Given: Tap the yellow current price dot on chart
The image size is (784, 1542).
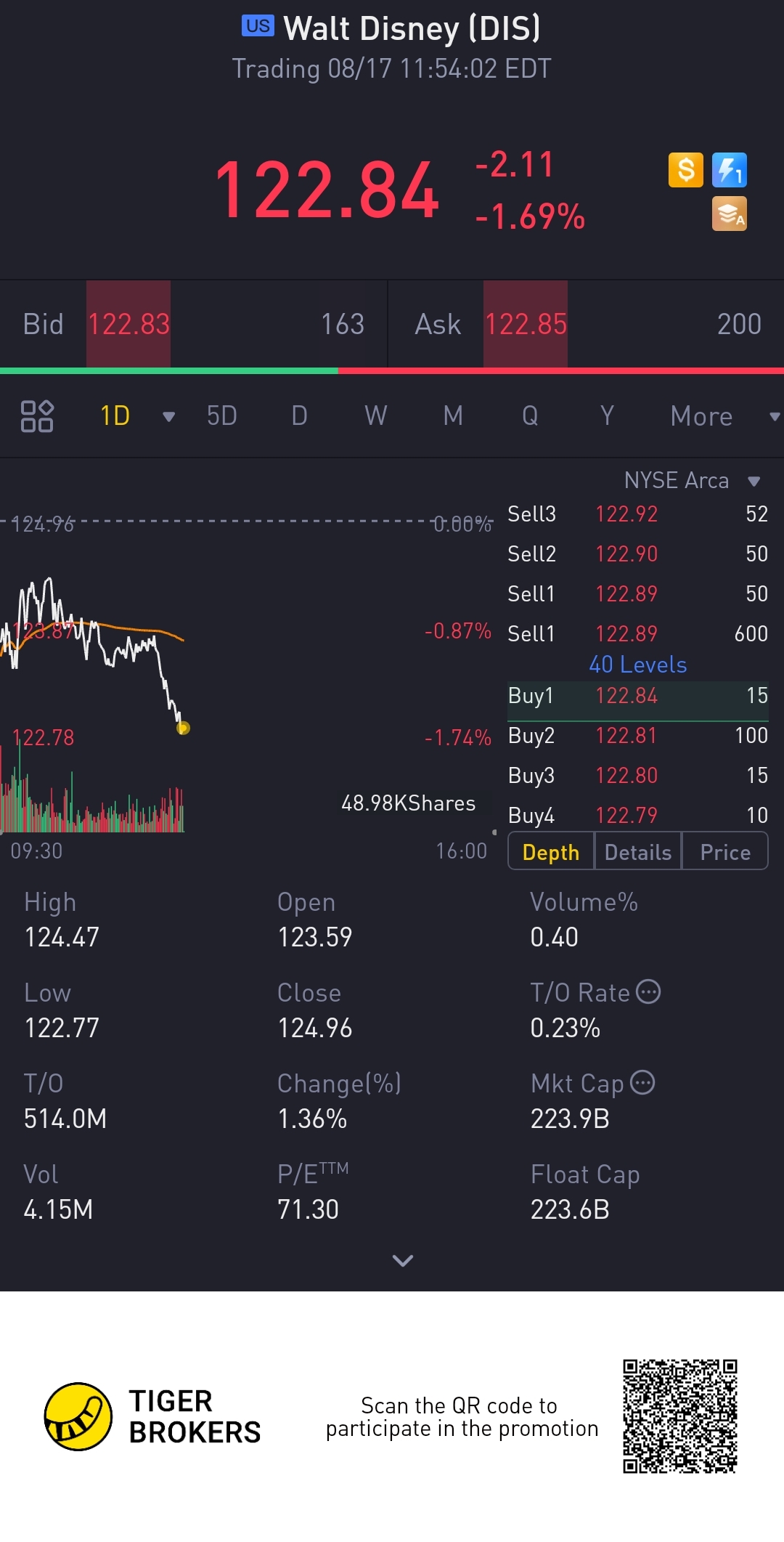Looking at the screenshot, I should coord(183,728).
